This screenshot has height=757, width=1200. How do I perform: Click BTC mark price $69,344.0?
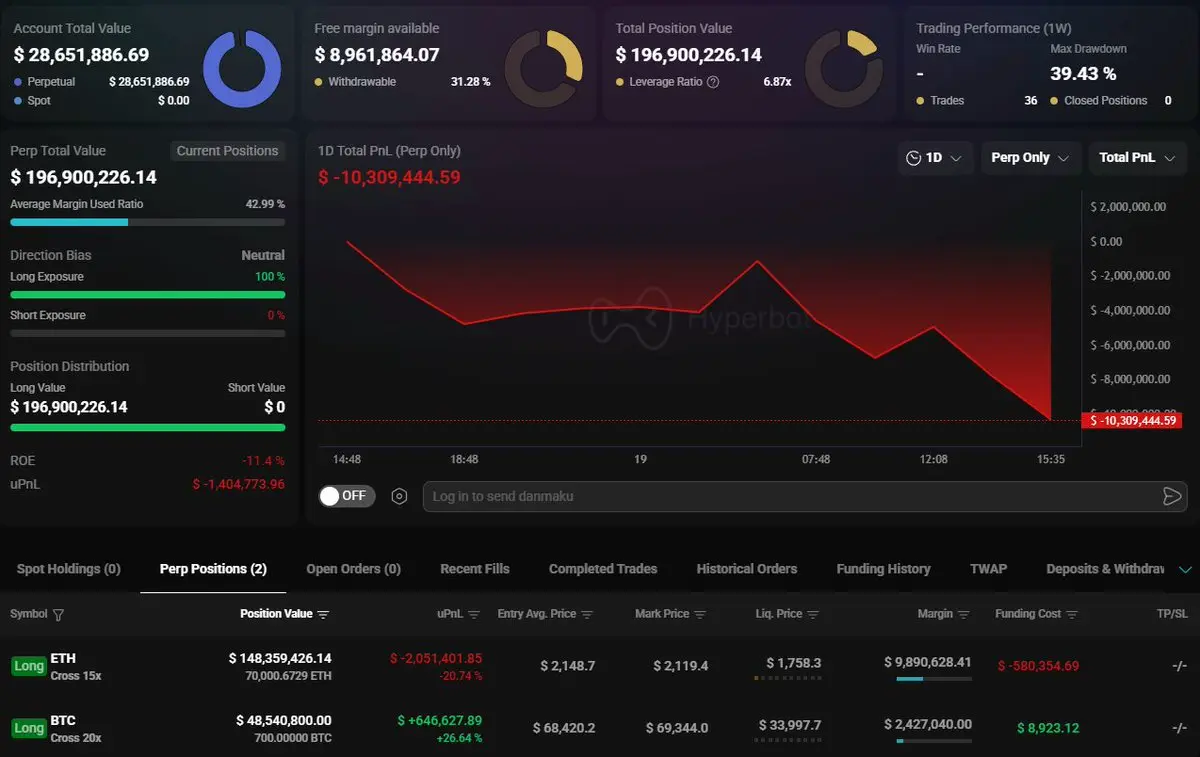677,728
